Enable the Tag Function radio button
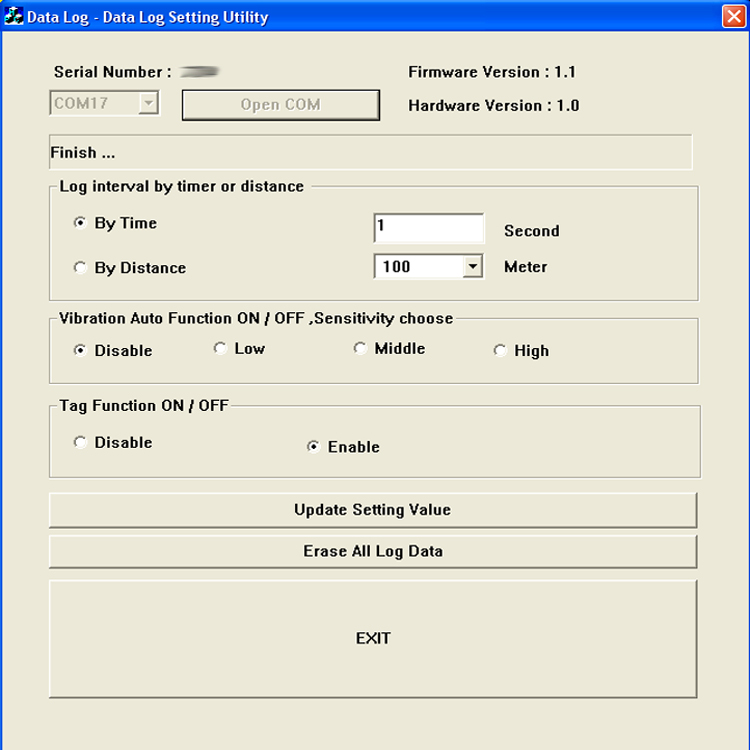750x750 pixels. 313,447
